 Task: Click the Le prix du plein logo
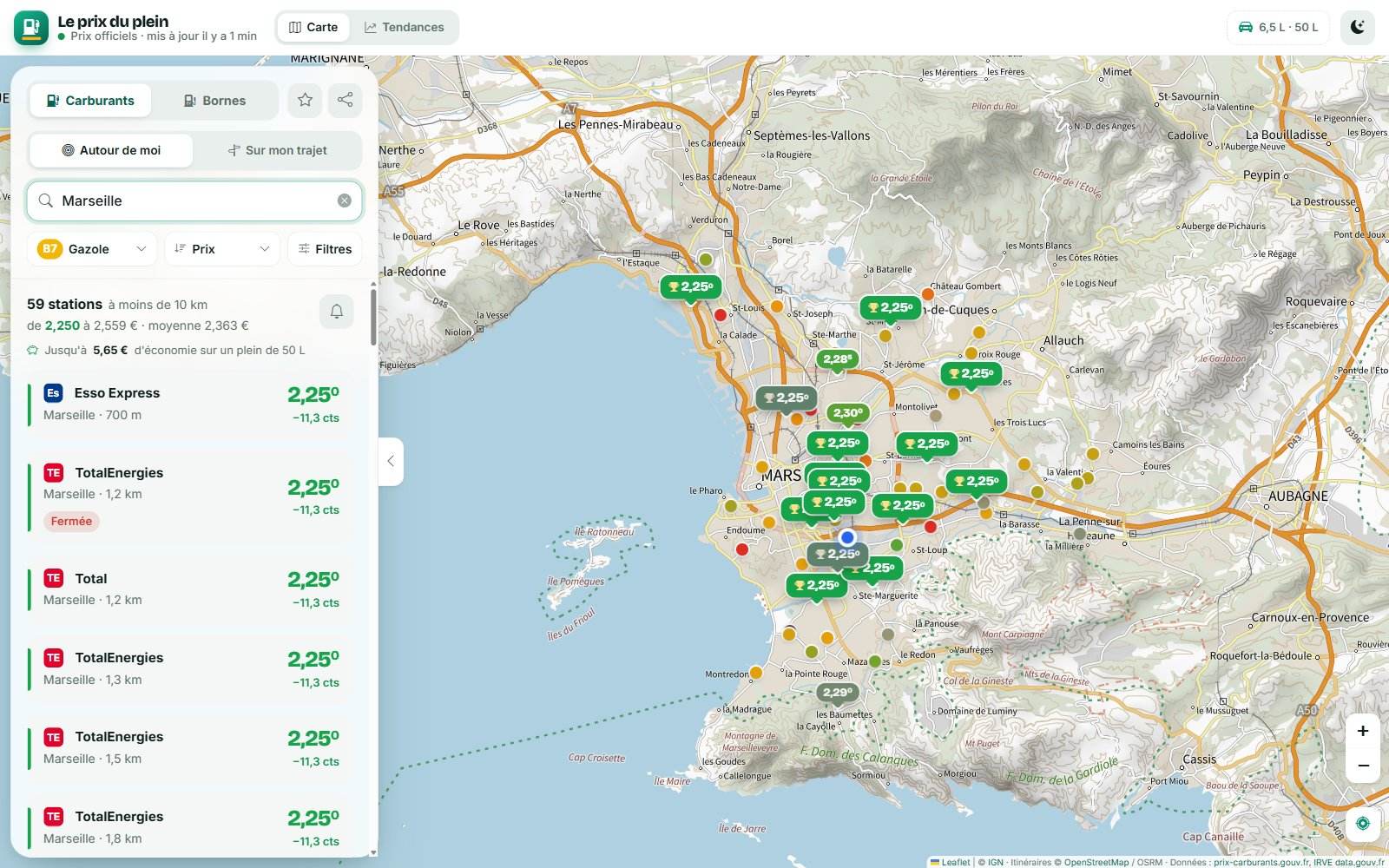pos(31,28)
